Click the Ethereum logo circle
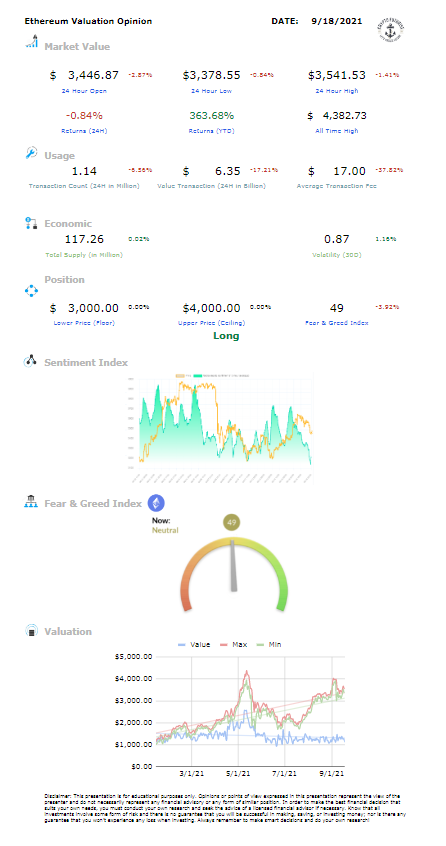This screenshot has height=846, width=446. tap(156, 503)
